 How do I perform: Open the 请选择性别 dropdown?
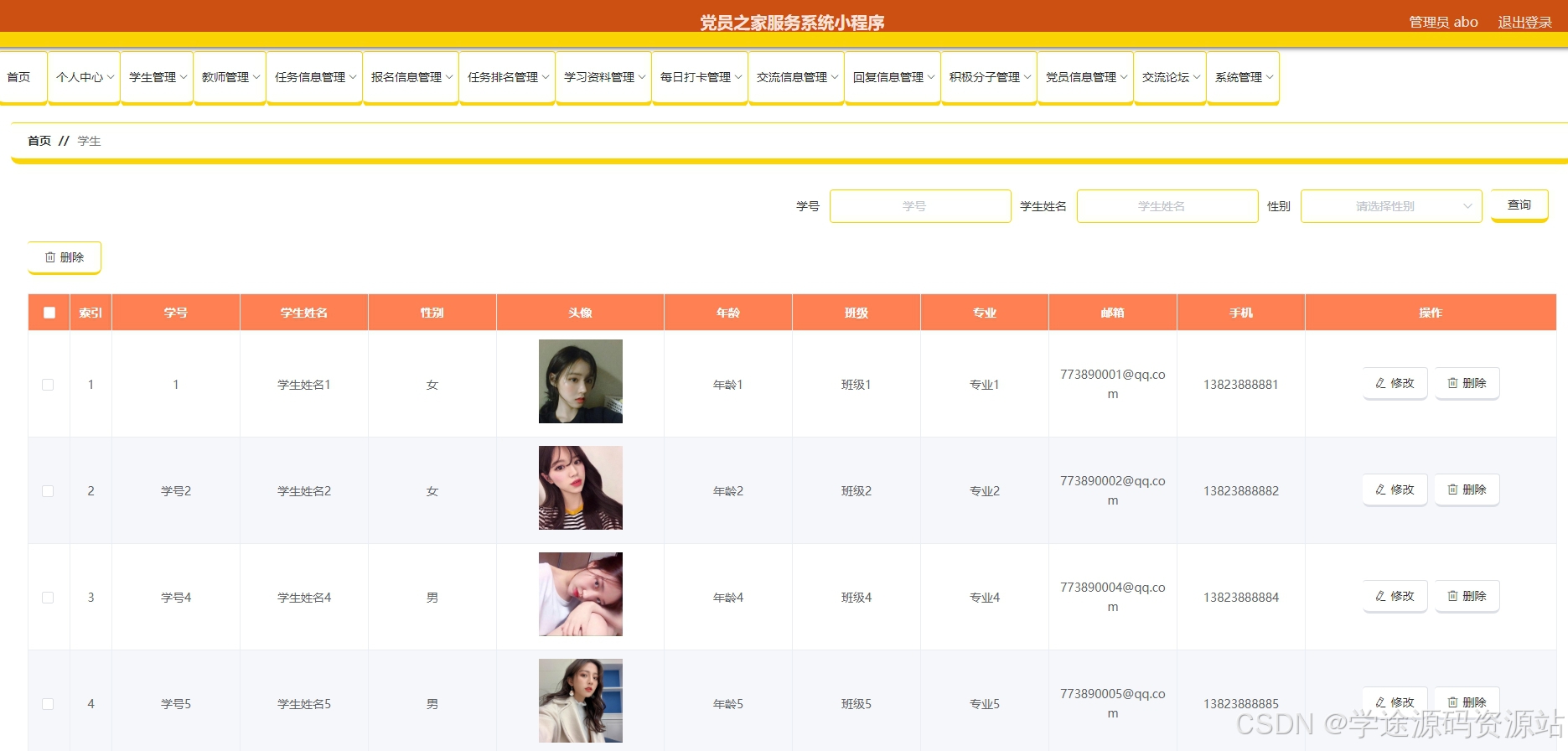click(1391, 206)
